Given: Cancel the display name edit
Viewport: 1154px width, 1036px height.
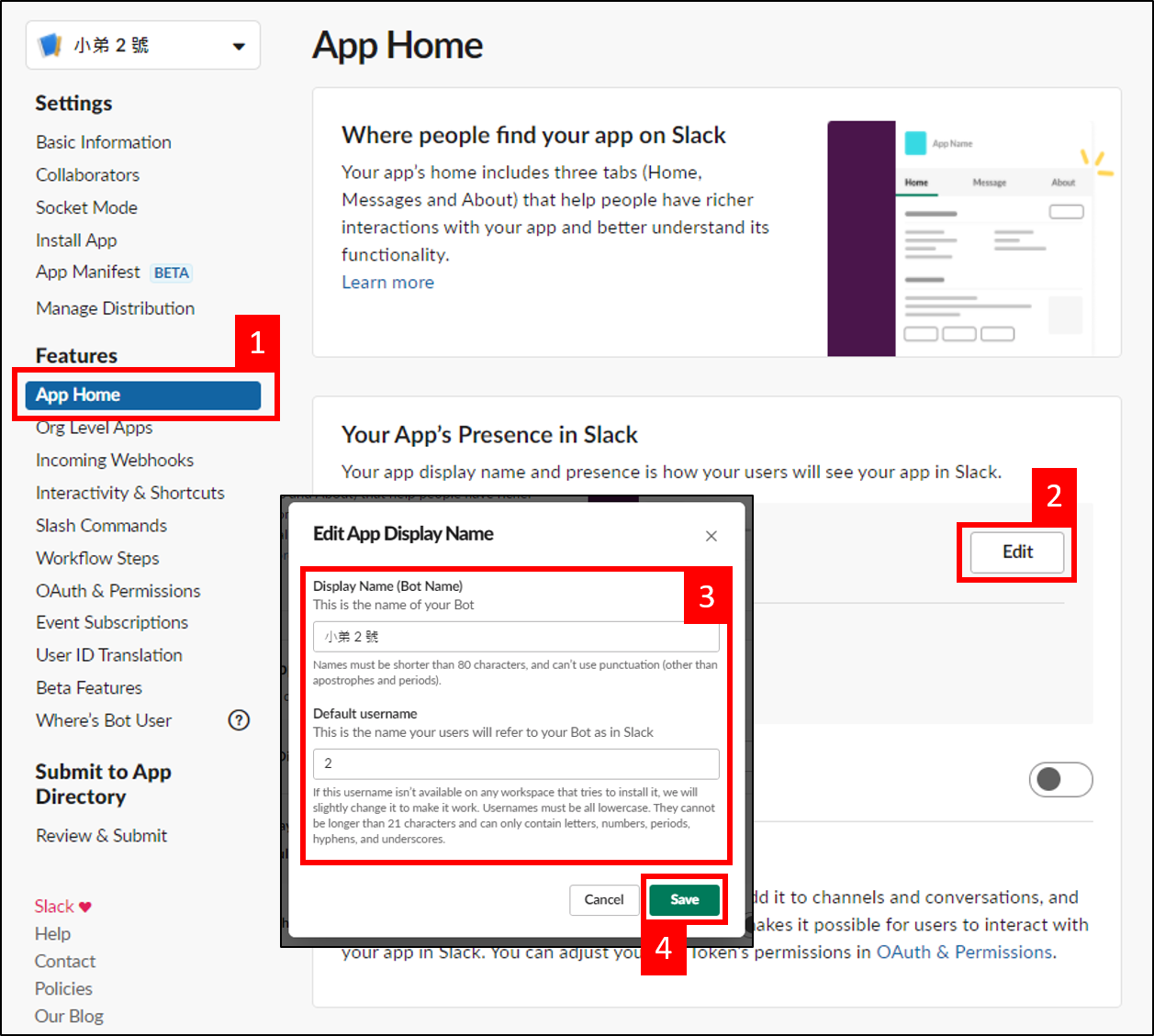Looking at the screenshot, I should coord(604,899).
